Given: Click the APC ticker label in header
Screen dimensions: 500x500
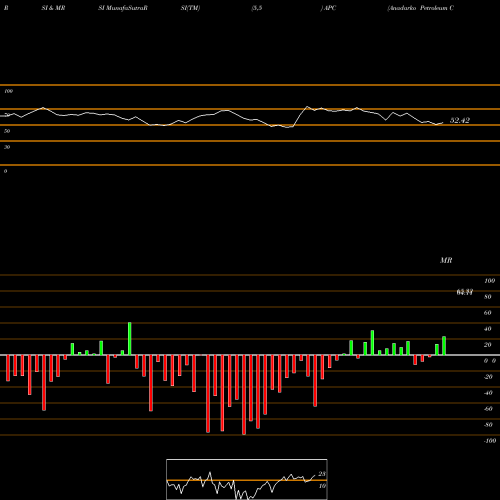Looking at the screenshot, I should tap(329, 8).
